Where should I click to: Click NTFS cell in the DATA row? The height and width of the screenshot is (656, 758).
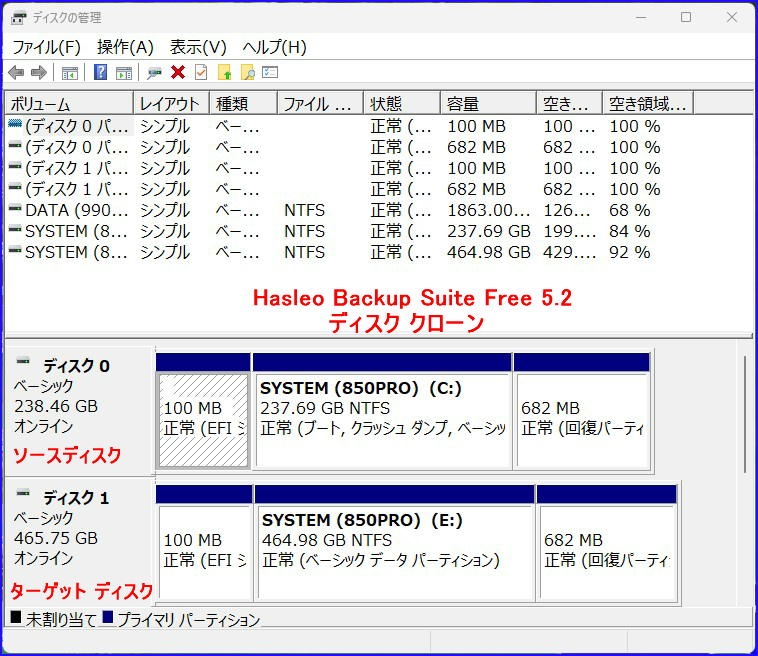pyautogui.click(x=305, y=210)
